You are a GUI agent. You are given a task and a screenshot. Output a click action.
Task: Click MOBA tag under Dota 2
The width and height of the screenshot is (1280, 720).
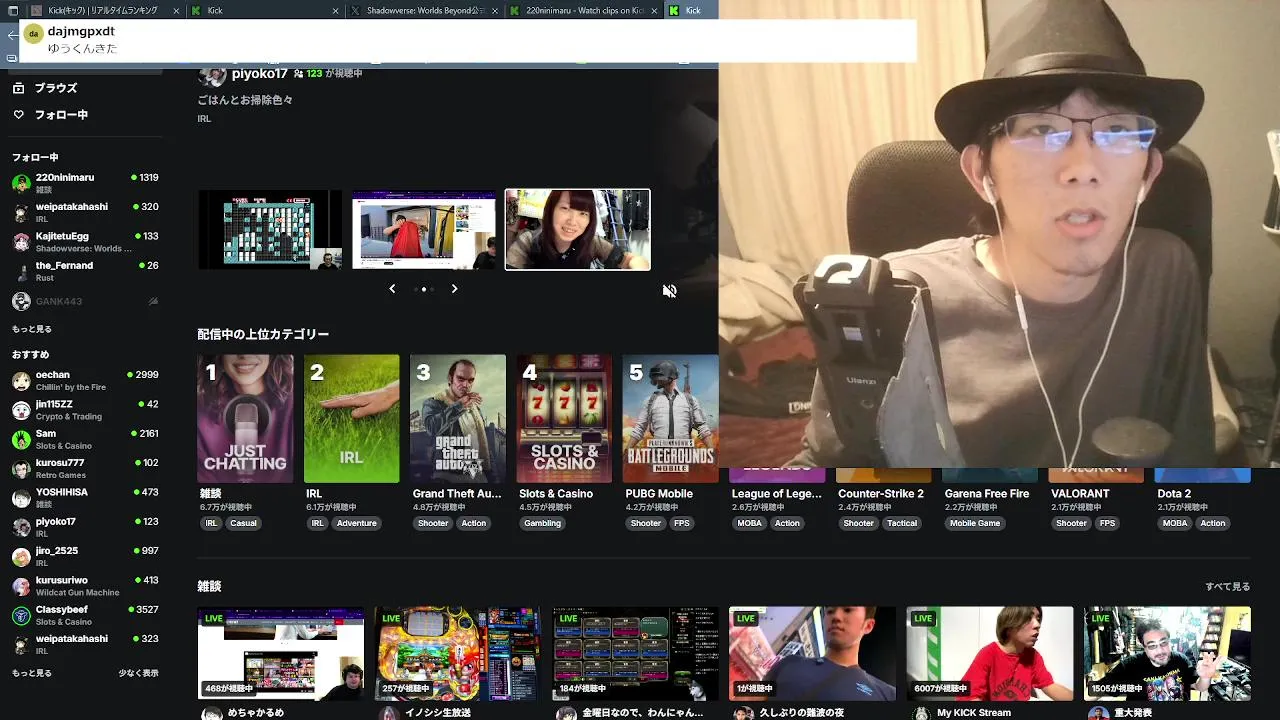tap(1175, 523)
